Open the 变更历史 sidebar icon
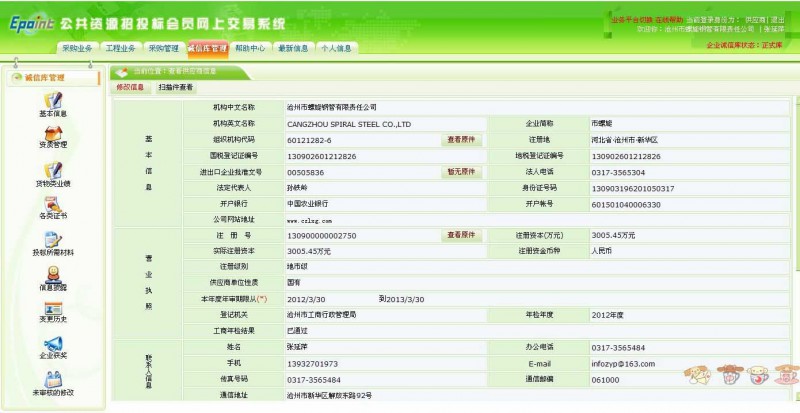 click(53, 308)
